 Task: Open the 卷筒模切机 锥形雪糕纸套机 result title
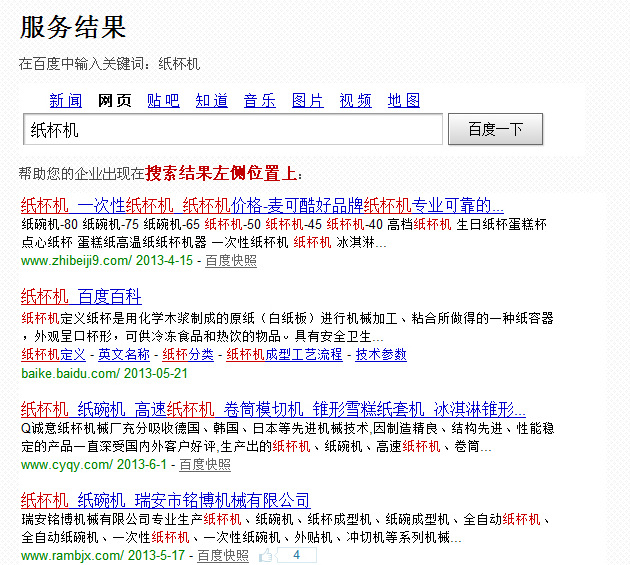coord(273,409)
